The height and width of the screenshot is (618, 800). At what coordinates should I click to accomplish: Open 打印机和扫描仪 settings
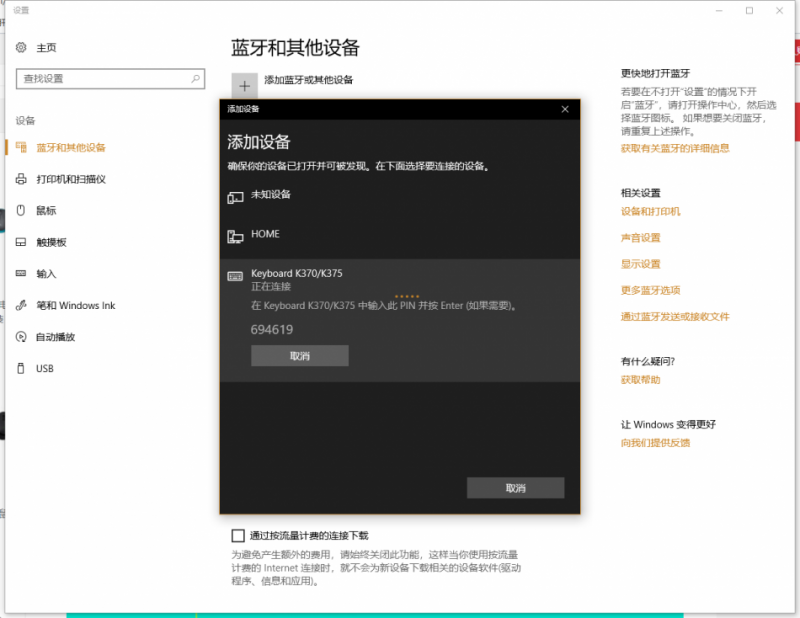(71, 180)
